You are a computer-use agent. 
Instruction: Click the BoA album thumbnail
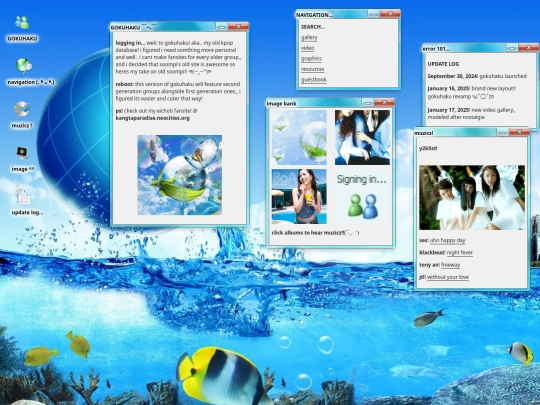(299, 196)
